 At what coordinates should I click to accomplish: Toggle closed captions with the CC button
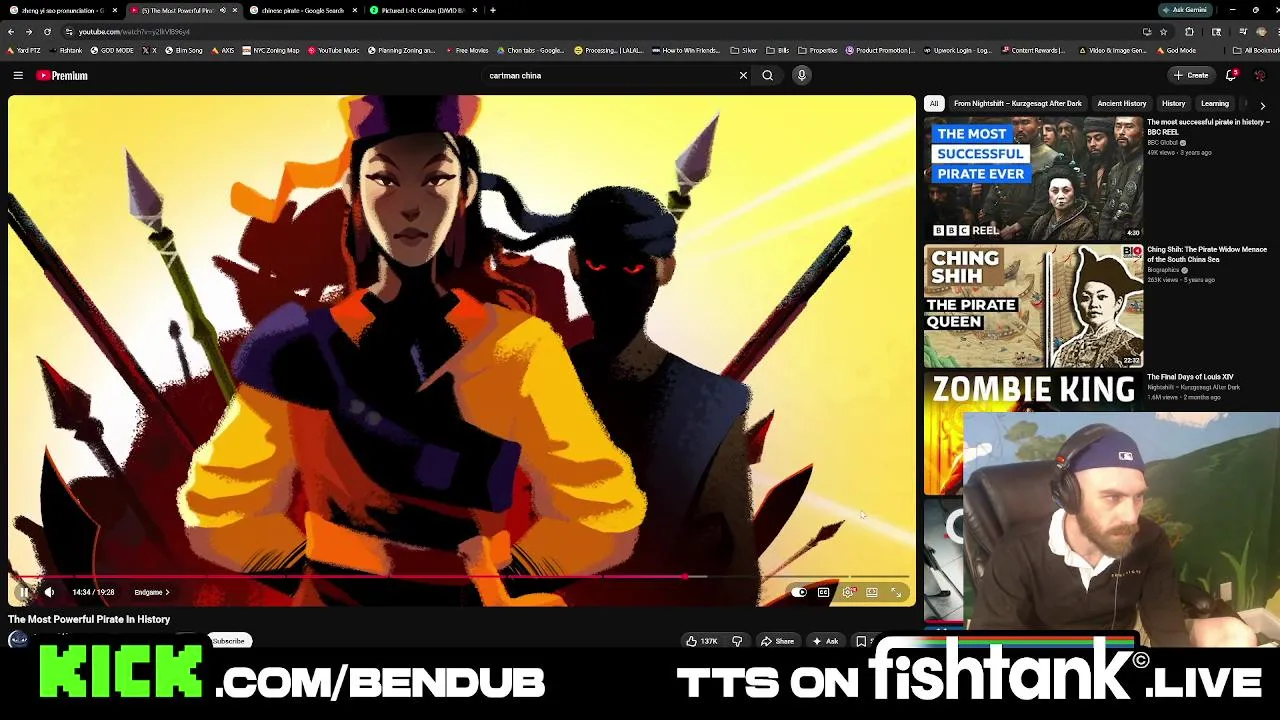(x=823, y=592)
